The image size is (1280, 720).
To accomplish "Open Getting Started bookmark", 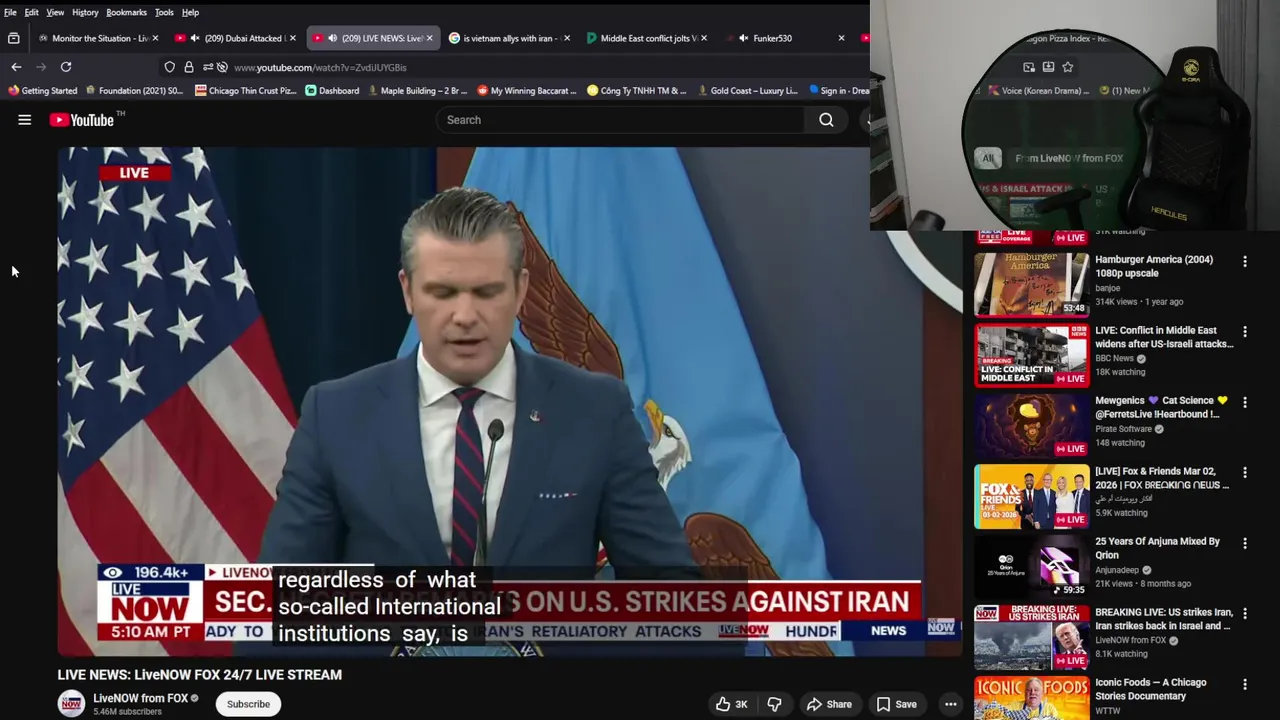I will click(42, 91).
